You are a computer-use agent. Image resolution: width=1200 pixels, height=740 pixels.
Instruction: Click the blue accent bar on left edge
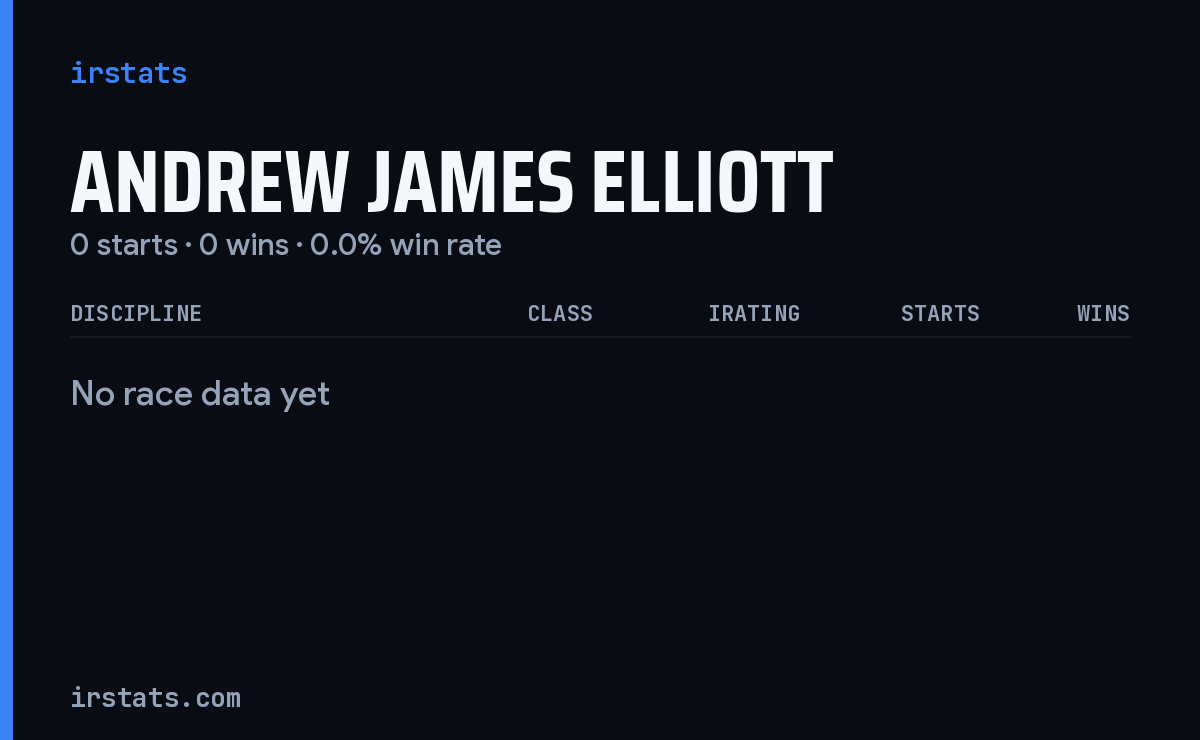(6, 370)
